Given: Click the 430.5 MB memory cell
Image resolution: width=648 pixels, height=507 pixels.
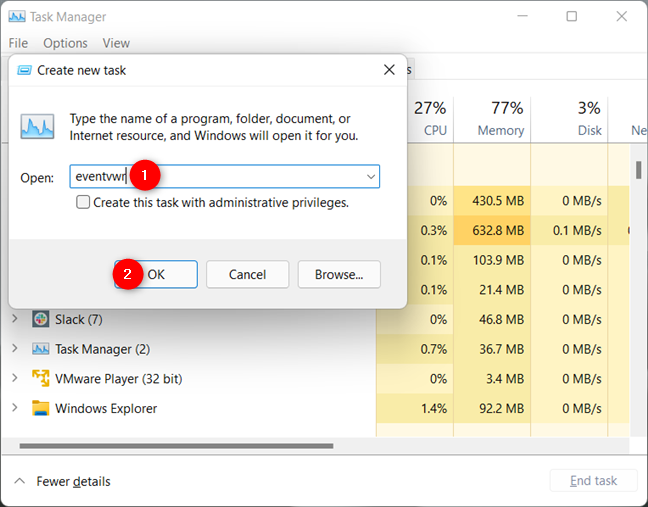Looking at the screenshot, I should click(492, 201).
